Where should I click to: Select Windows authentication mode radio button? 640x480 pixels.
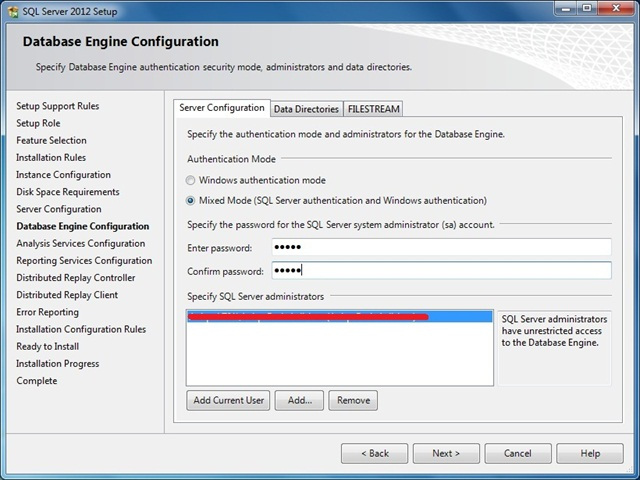(190, 180)
